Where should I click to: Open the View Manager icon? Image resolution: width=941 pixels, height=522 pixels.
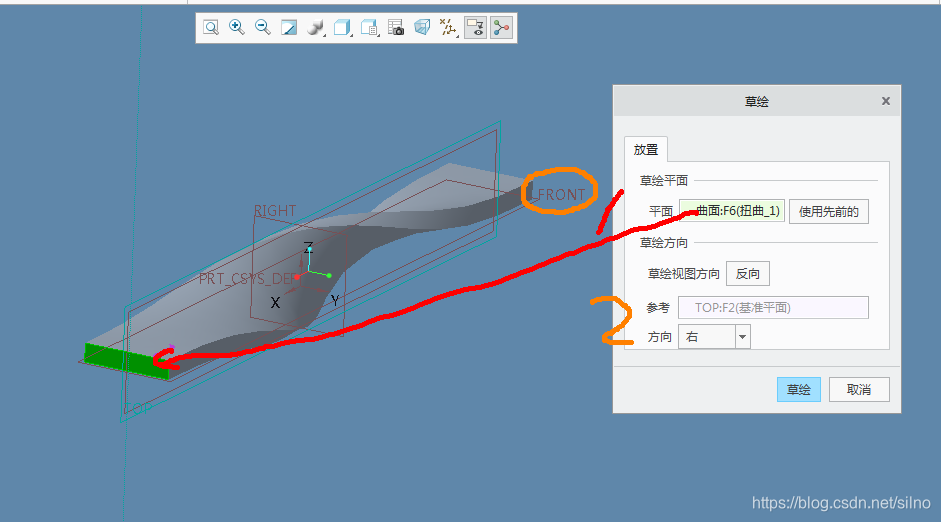click(x=369, y=28)
